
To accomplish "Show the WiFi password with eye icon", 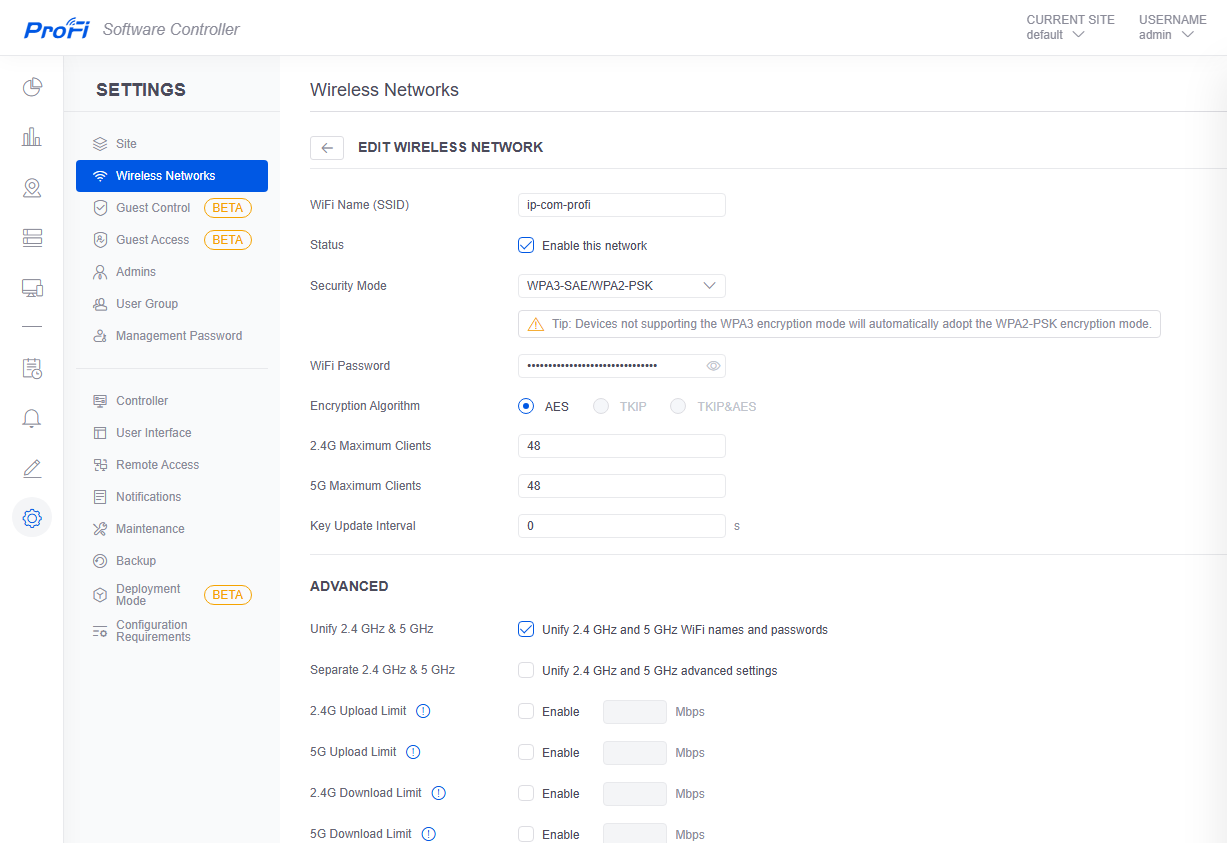I will tap(713, 366).
